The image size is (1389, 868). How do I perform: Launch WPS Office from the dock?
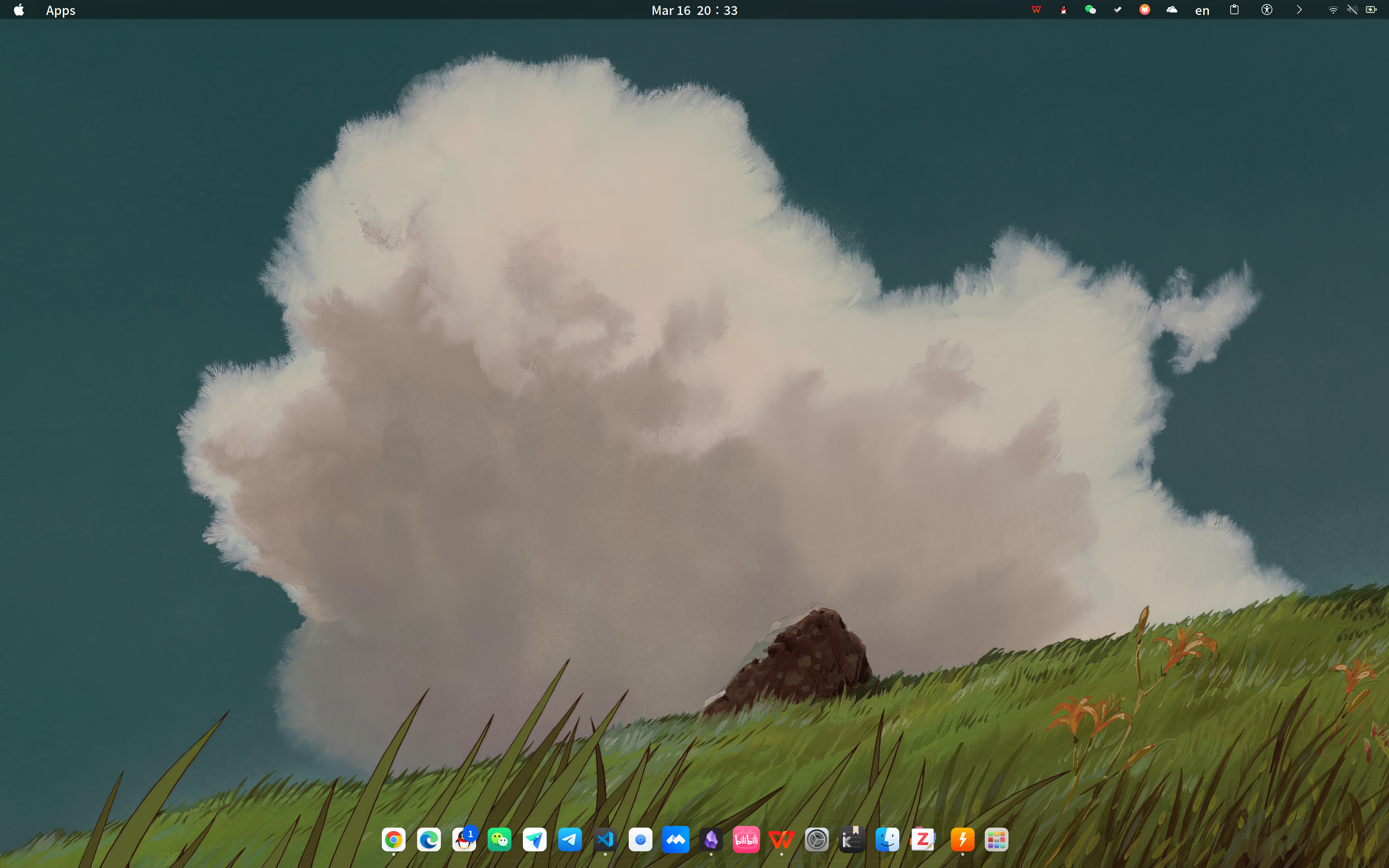click(782, 840)
